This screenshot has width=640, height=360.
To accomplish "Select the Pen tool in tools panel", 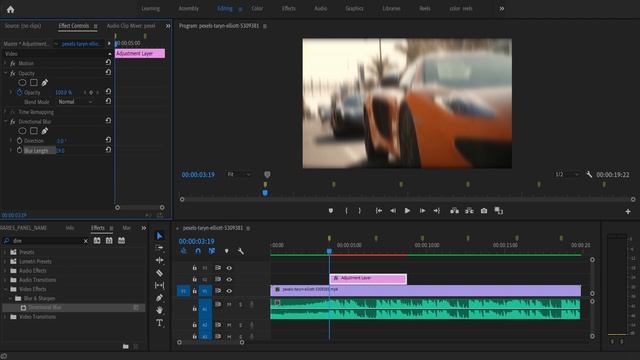I will coord(160,298).
